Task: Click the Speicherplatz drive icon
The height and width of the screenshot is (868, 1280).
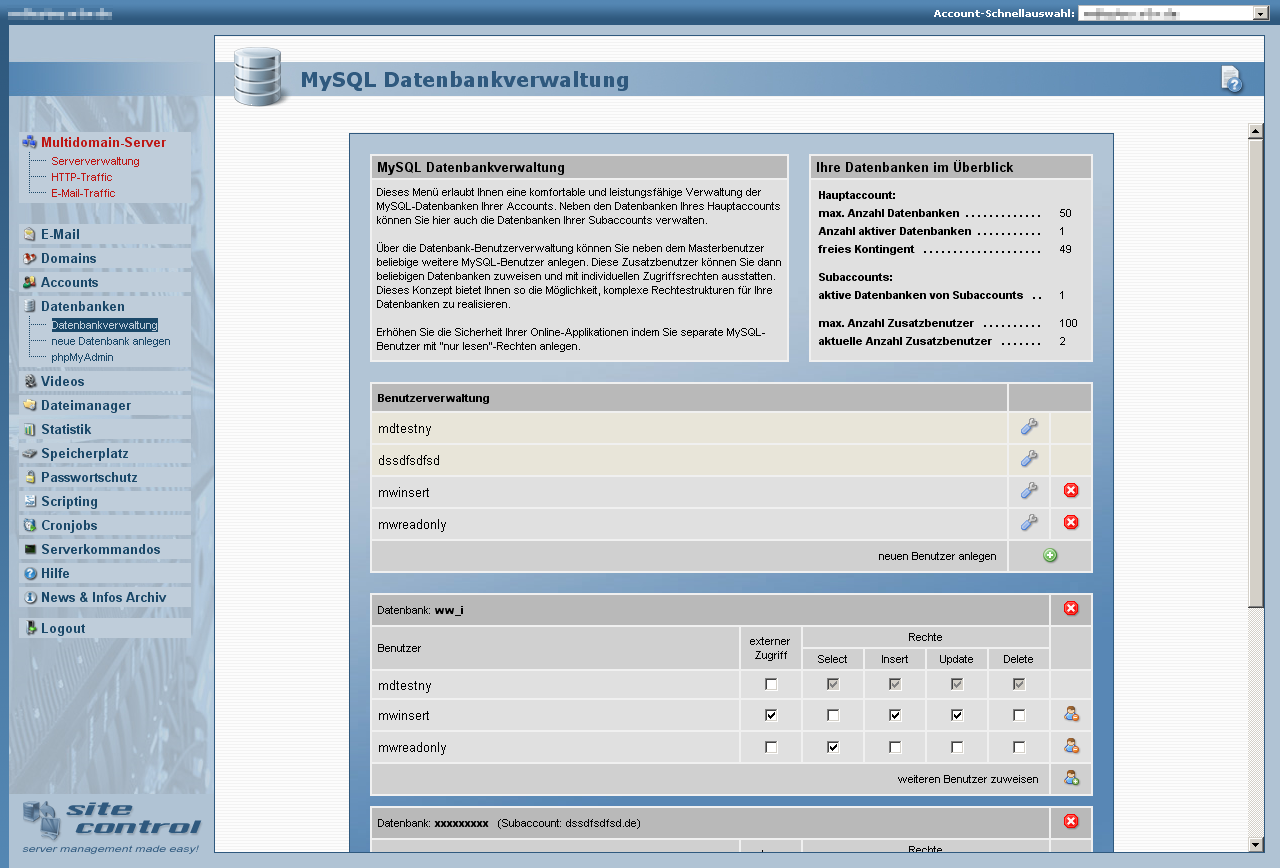Action: pyautogui.click(x=30, y=454)
